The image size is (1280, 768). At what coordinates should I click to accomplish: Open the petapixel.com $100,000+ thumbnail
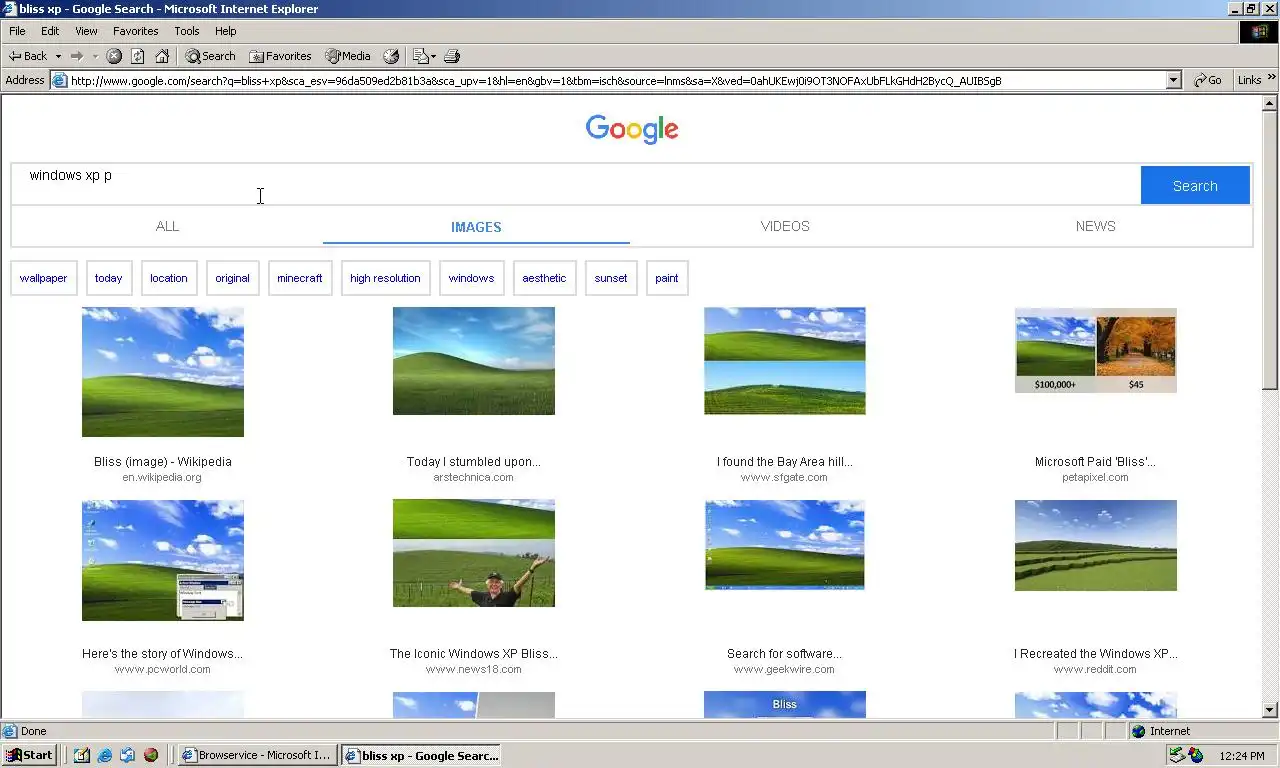1096,350
